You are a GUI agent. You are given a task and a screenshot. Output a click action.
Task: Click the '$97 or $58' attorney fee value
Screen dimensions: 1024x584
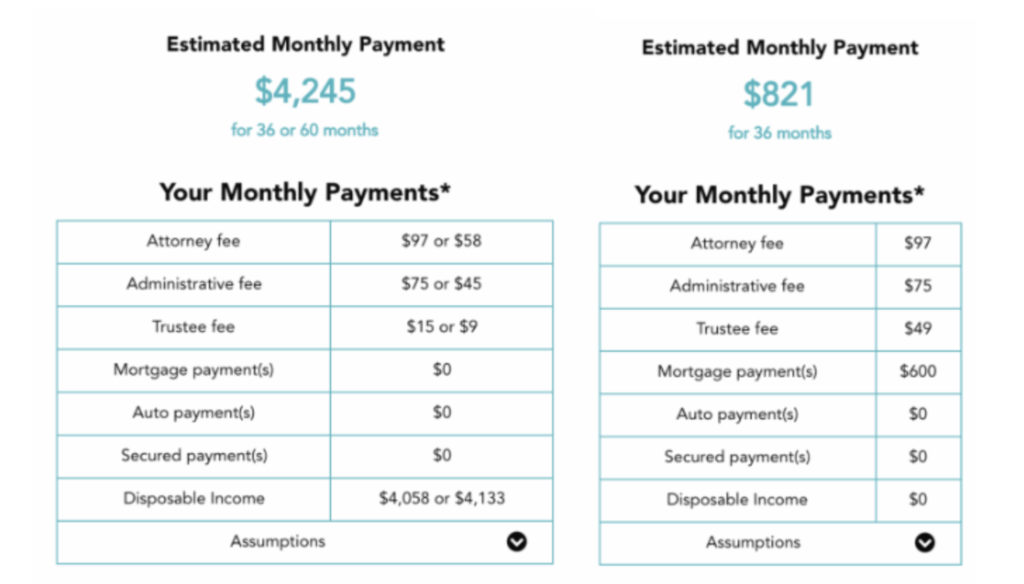click(x=441, y=241)
